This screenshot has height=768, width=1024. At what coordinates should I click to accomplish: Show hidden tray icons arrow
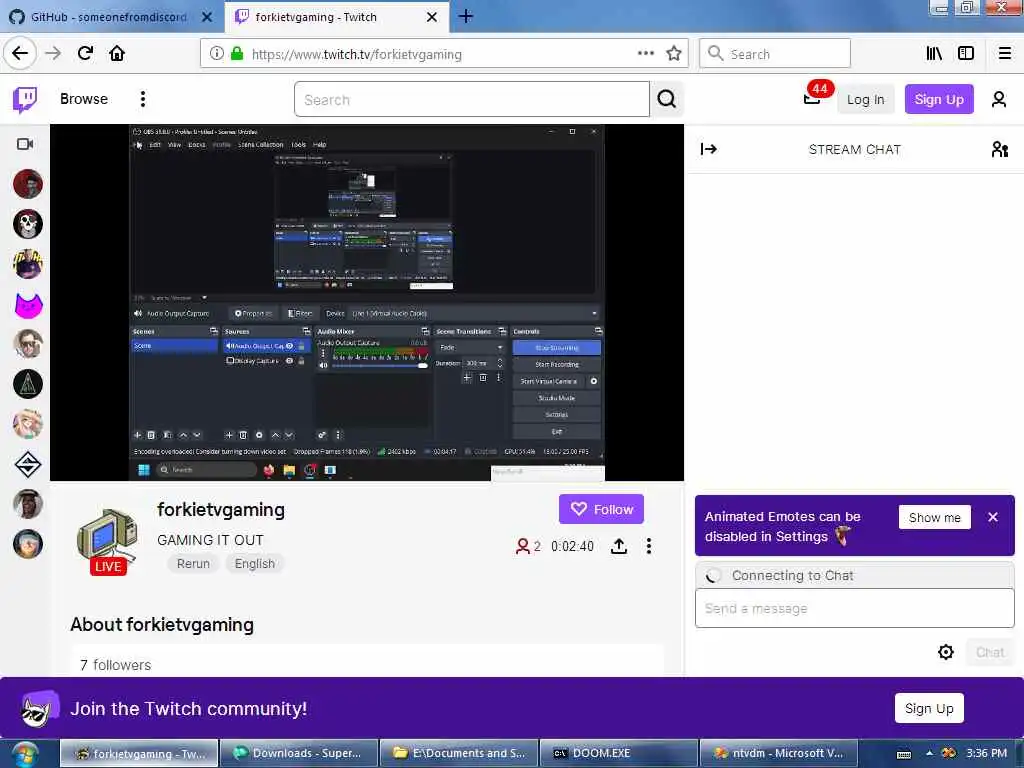929,754
